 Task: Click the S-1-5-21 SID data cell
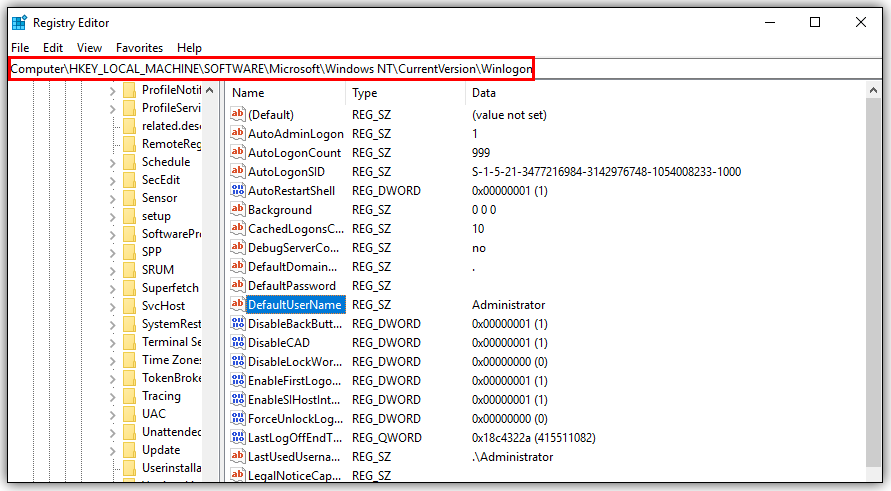tap(606, 172)
